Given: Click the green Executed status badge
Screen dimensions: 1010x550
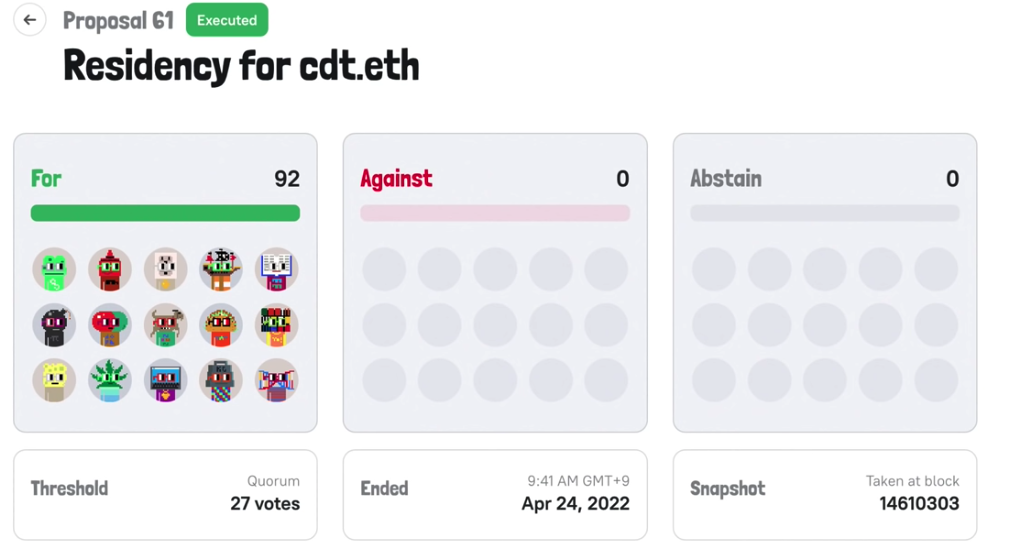Looking at the screenshot, I should pos(227,20).
